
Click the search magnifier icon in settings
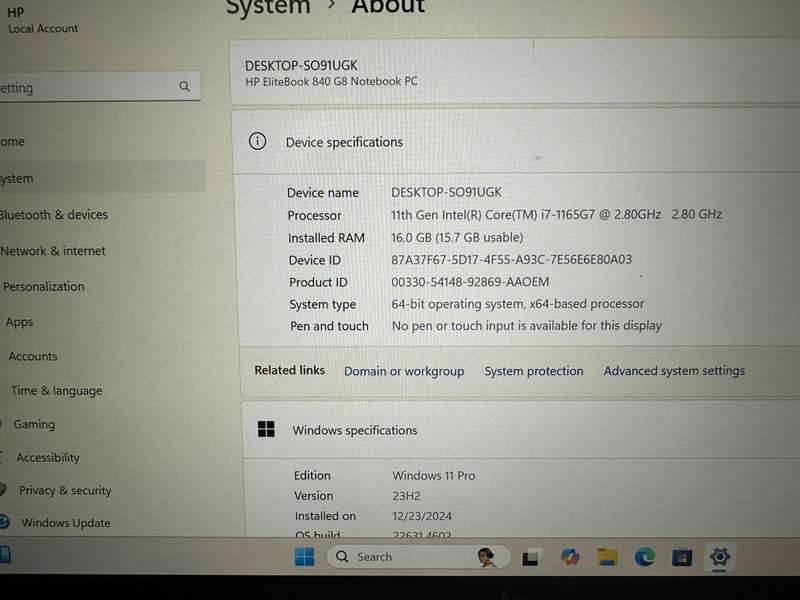click(185, 87)
